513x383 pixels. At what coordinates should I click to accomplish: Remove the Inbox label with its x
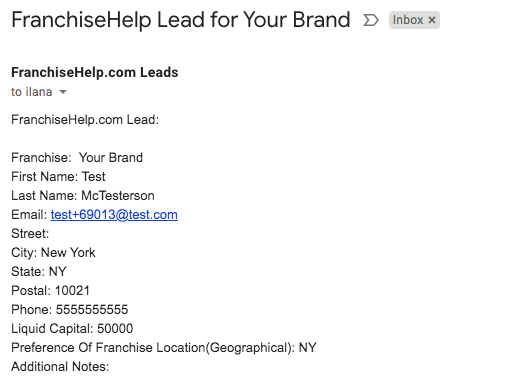coord(432,20)
